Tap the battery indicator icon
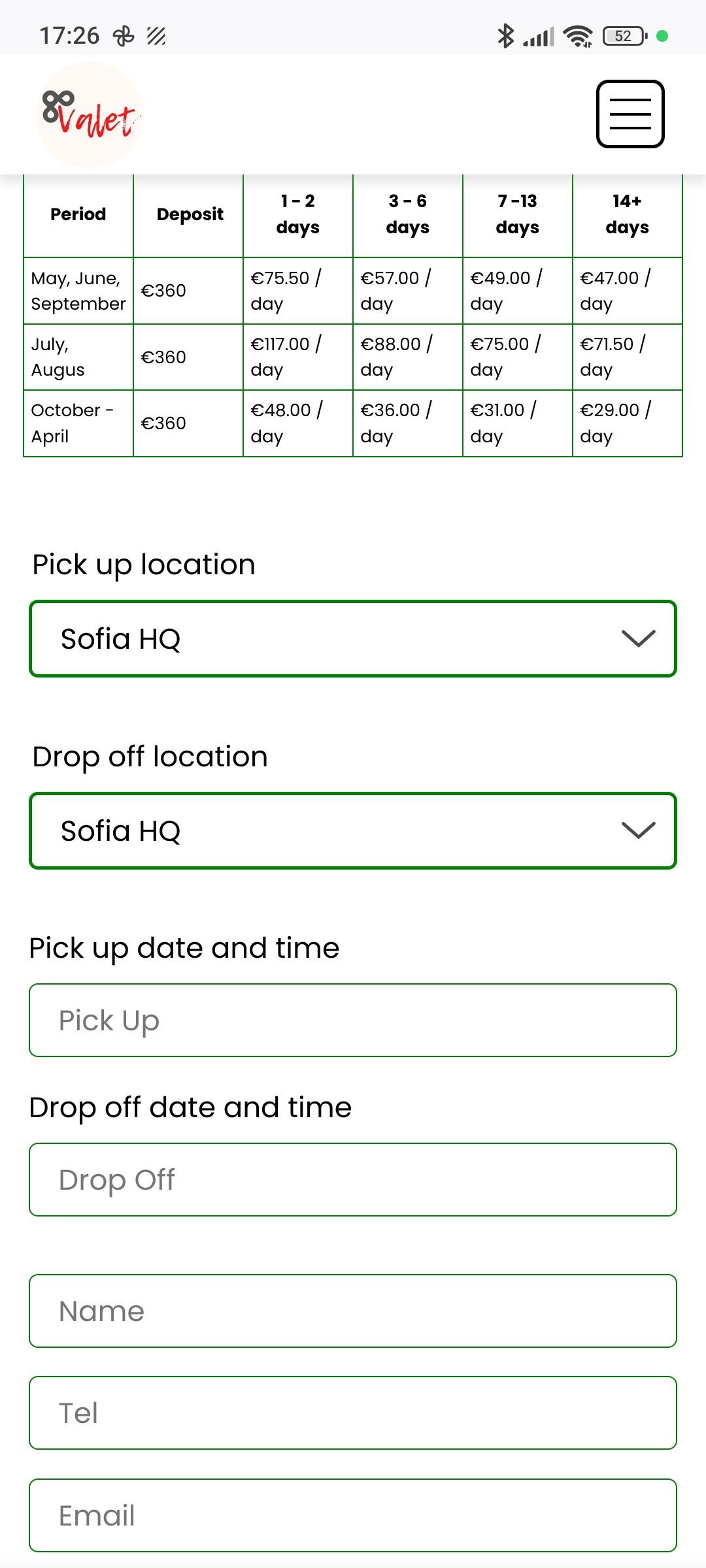 [625, 36]
